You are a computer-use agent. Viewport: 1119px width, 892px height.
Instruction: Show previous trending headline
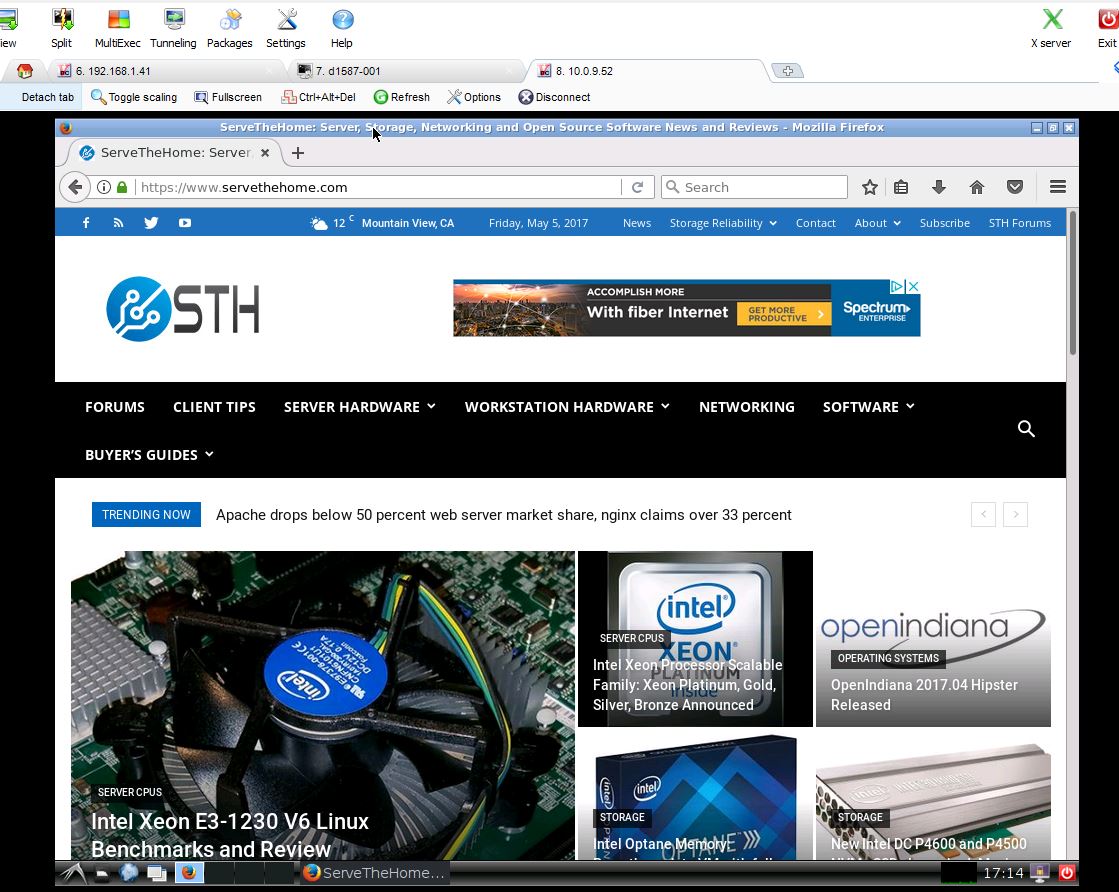pyautogui.click(x=983, y=515)
